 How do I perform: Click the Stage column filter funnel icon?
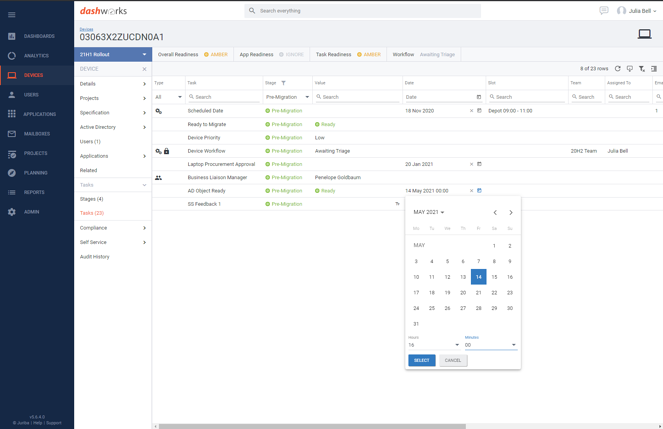tap(283, 83)
